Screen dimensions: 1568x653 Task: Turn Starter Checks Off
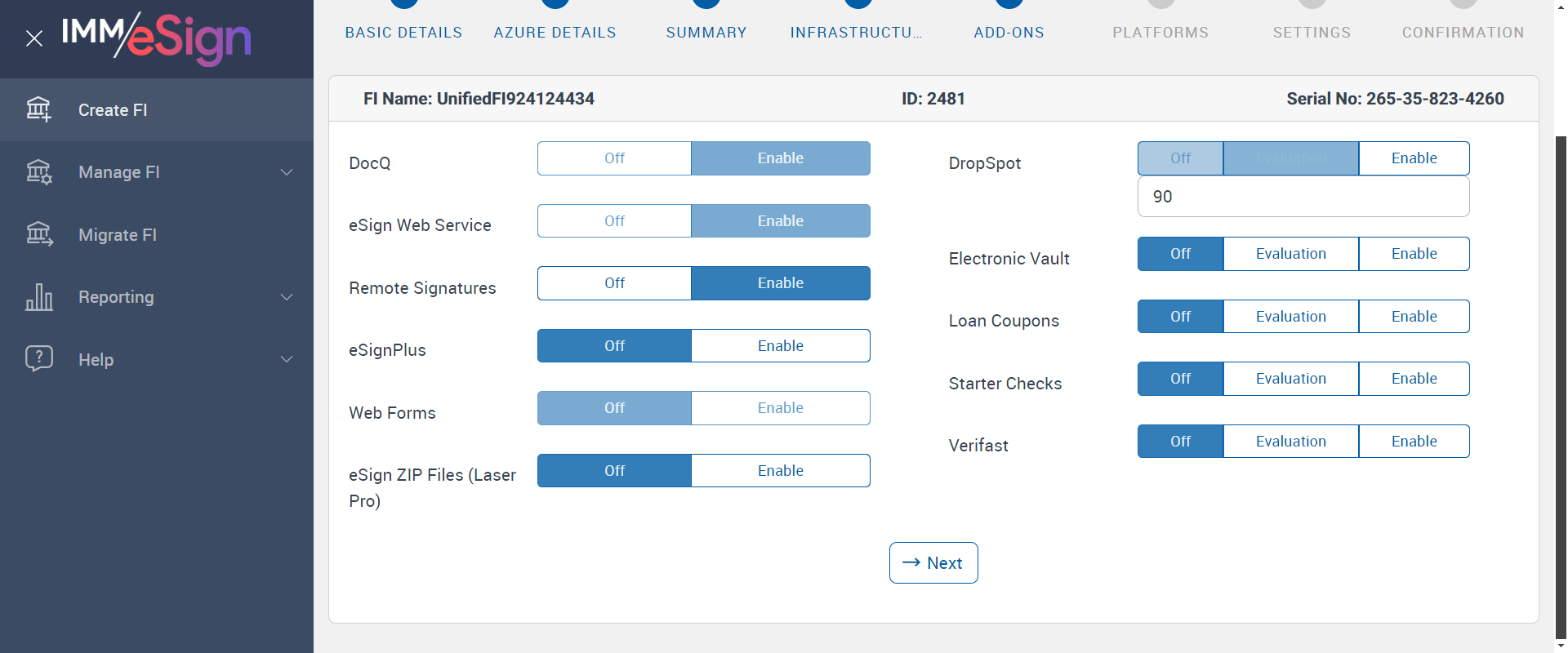click(1181, 379)
